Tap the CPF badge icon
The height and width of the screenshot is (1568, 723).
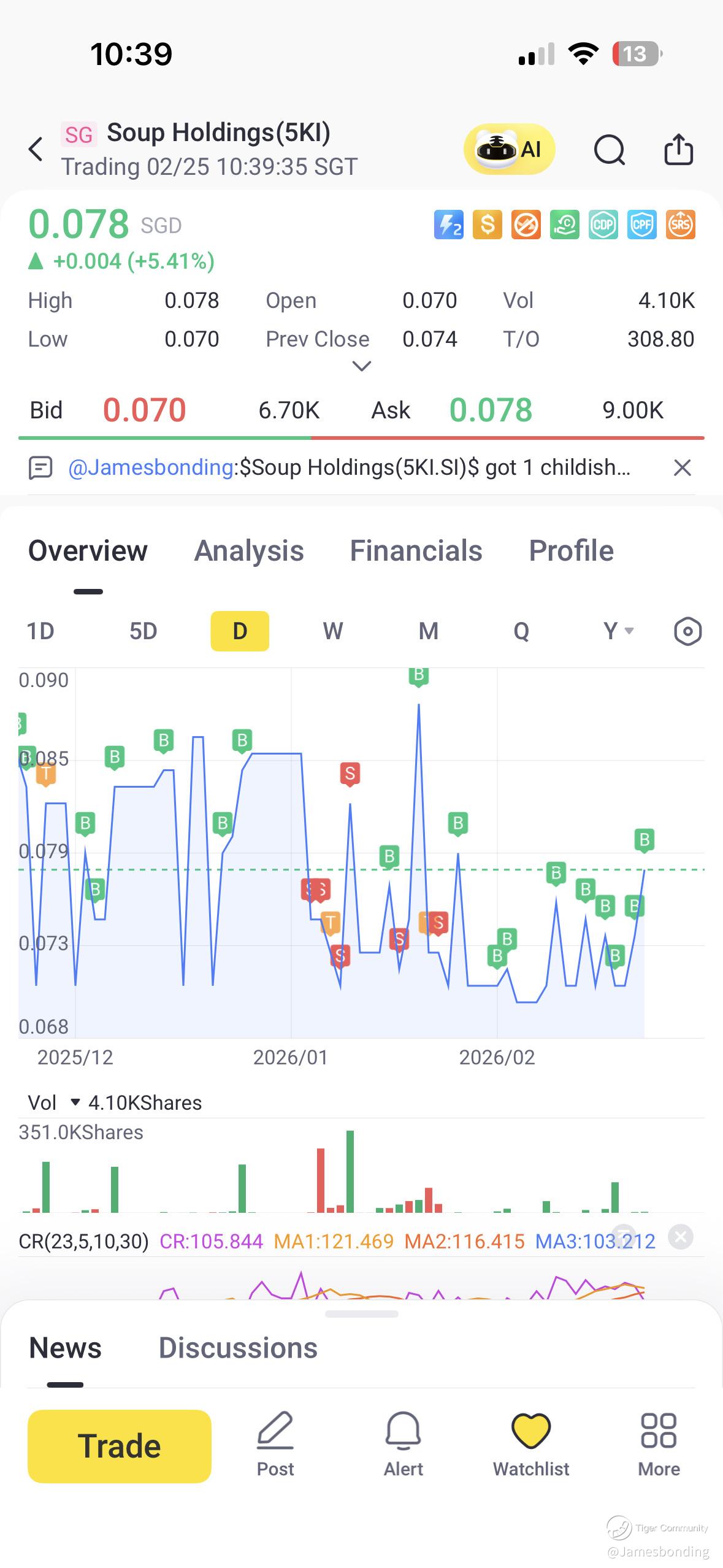[x=642, y=225]
